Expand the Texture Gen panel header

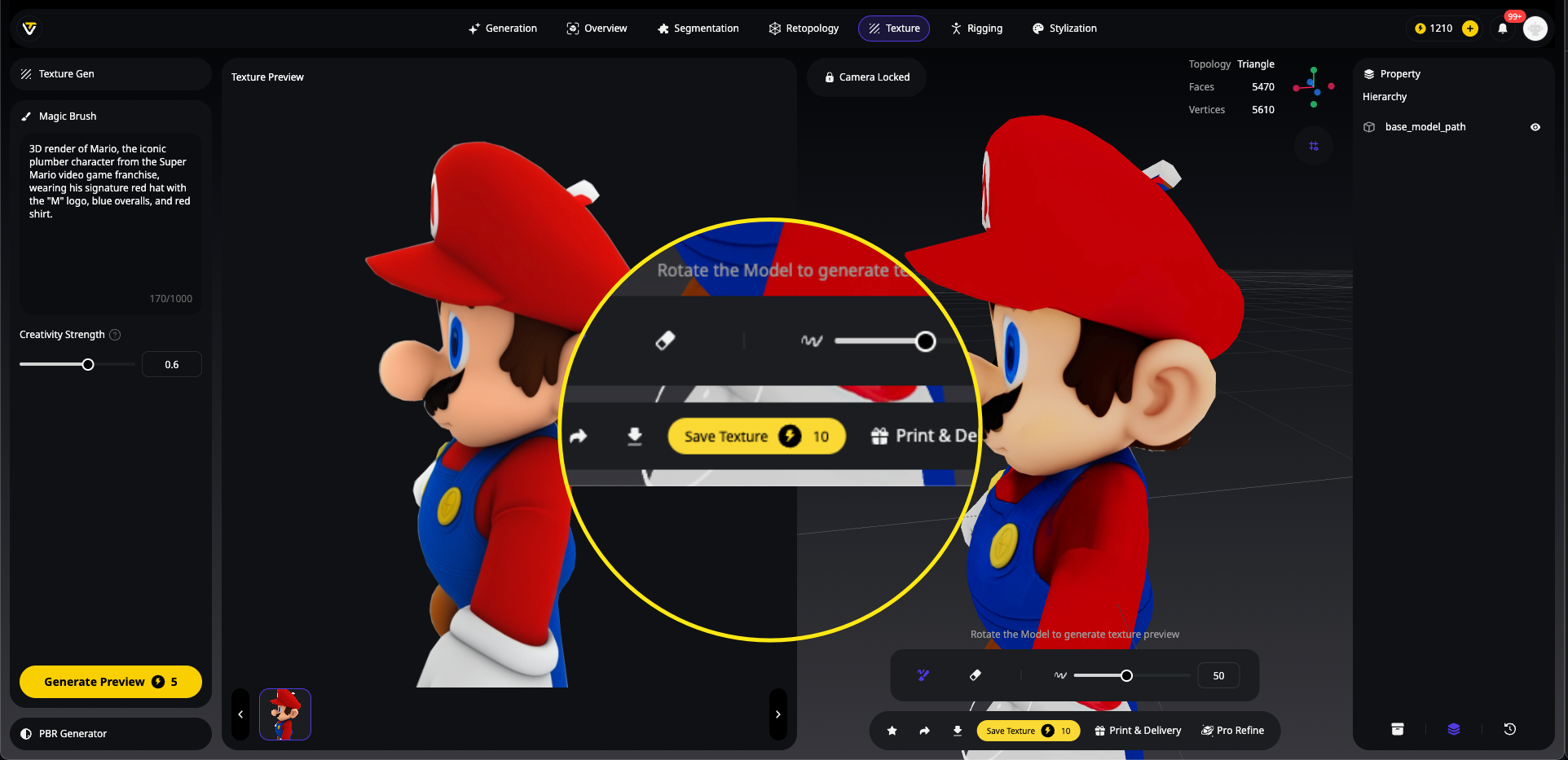[x=111, y=74]
